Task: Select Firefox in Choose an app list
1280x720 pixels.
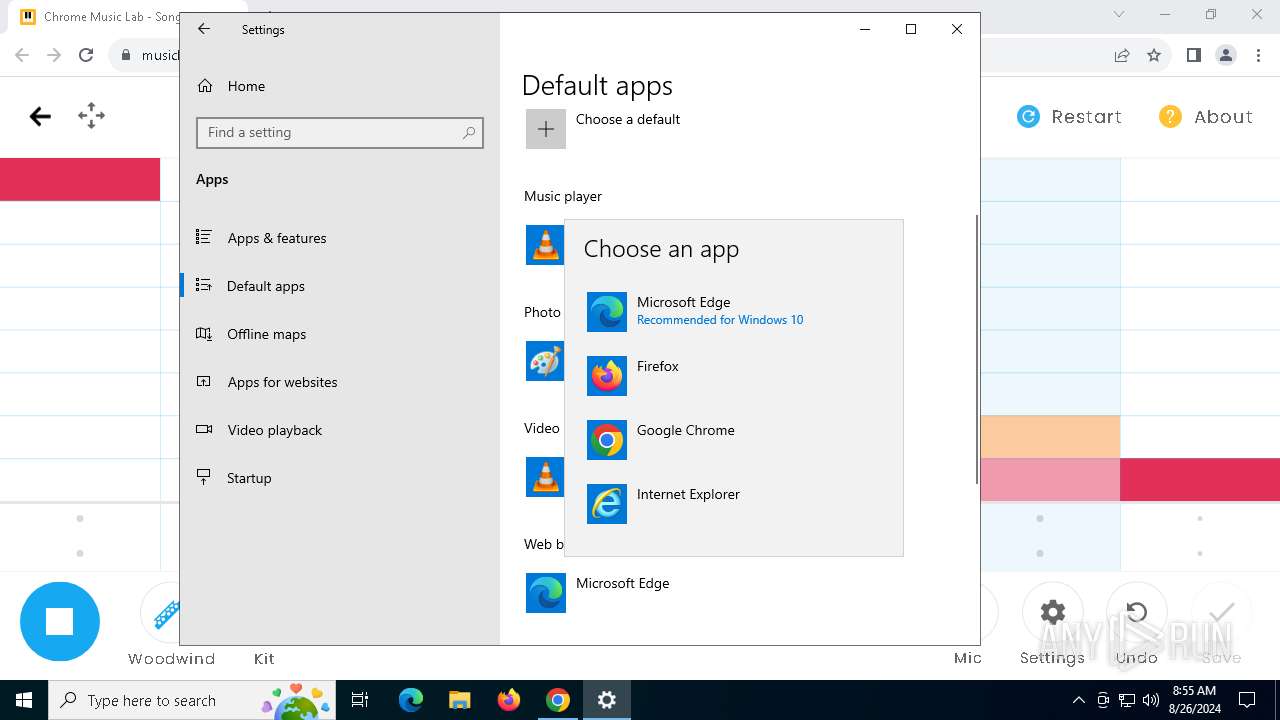Action: click(x=733, y=375)
